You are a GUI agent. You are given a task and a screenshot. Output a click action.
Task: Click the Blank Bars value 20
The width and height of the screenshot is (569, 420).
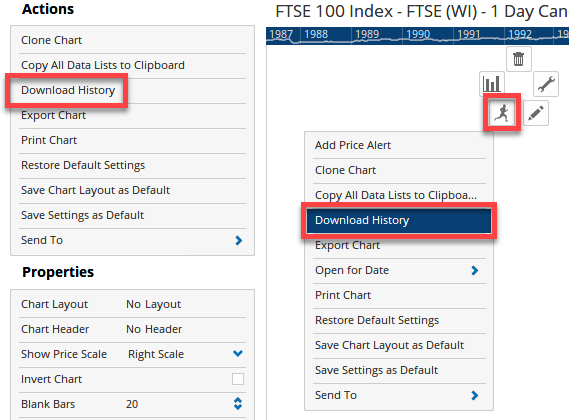pos(132,404)
